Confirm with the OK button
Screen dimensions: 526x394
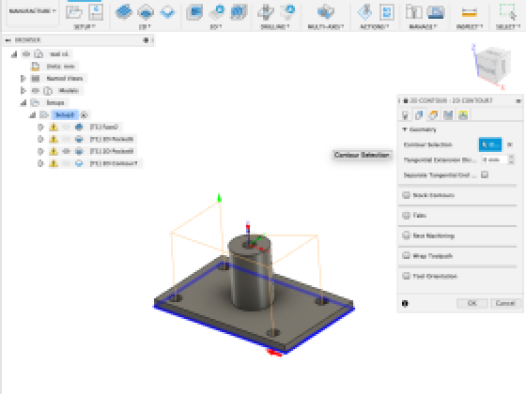click(x=472, y=303)
